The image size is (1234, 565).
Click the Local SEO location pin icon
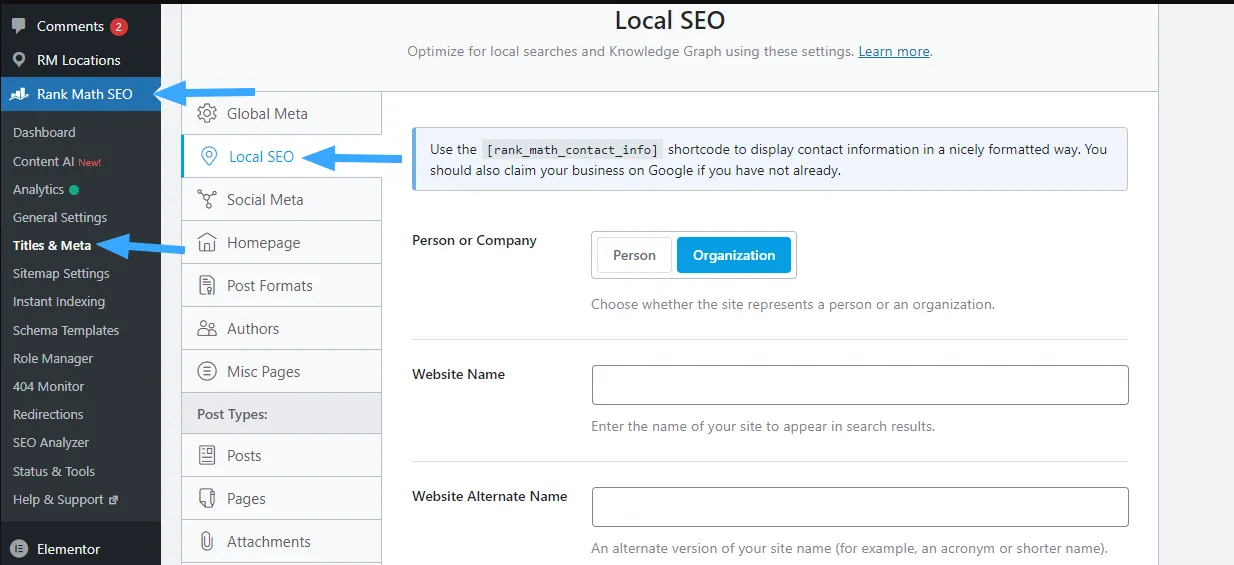pyautogui.click(x=209, y=156)
